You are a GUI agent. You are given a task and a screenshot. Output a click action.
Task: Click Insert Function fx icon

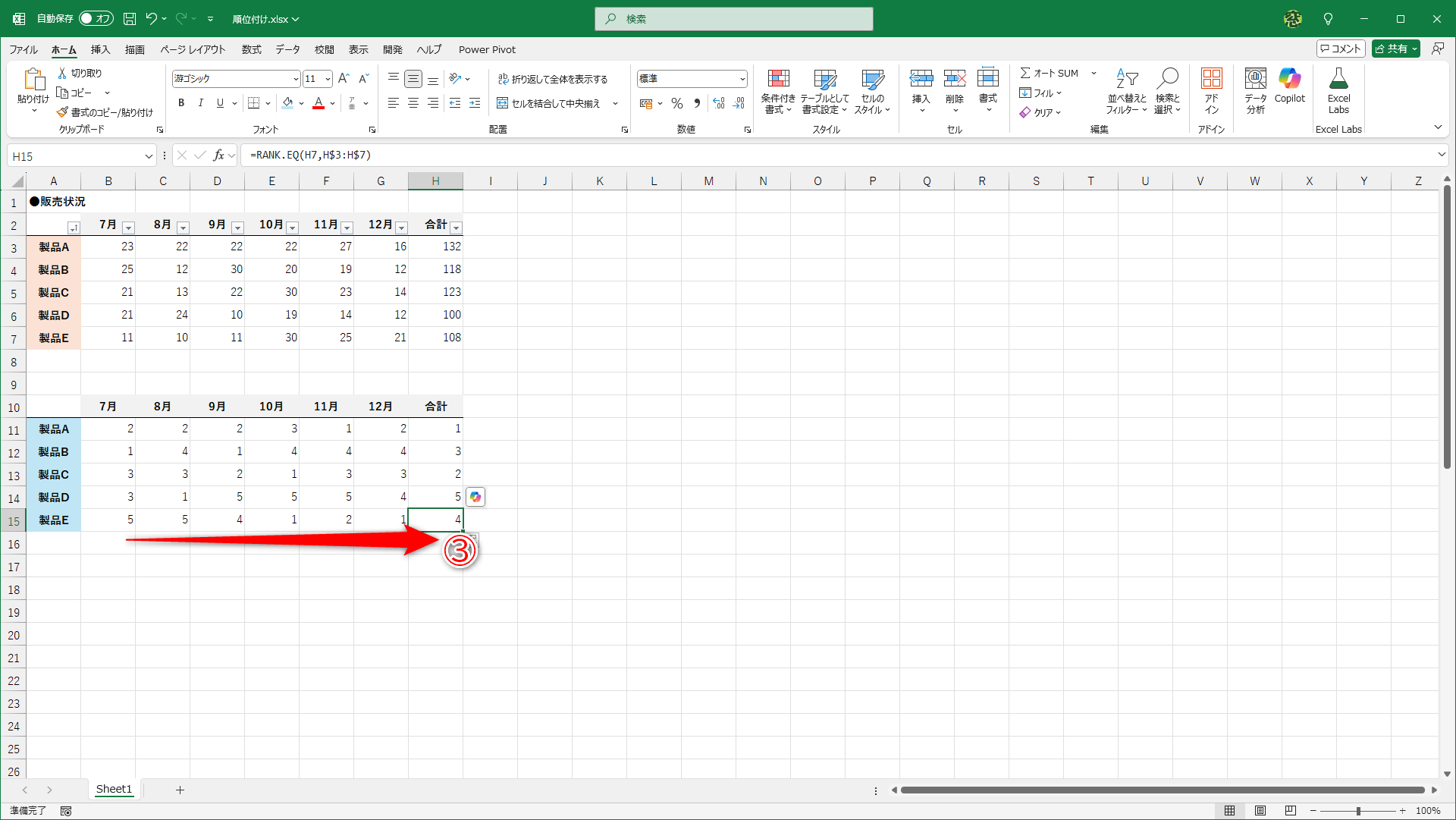point(218,156)
